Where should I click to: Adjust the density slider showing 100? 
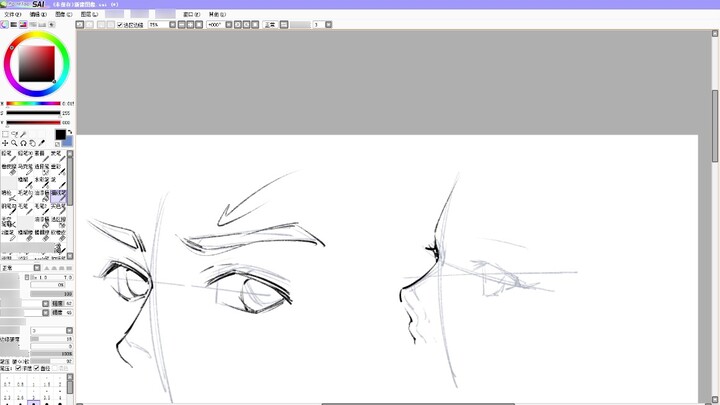(51, 294)
